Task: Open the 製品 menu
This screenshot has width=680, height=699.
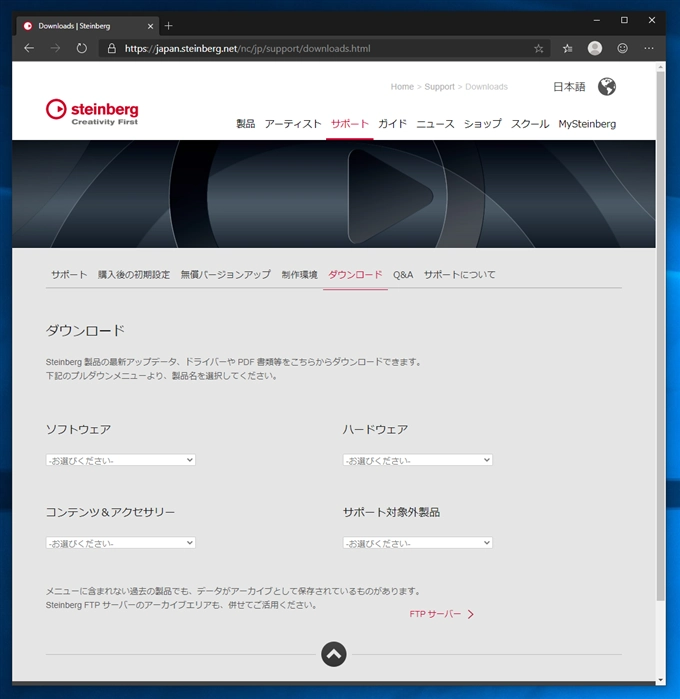Action: coord(246,123)
